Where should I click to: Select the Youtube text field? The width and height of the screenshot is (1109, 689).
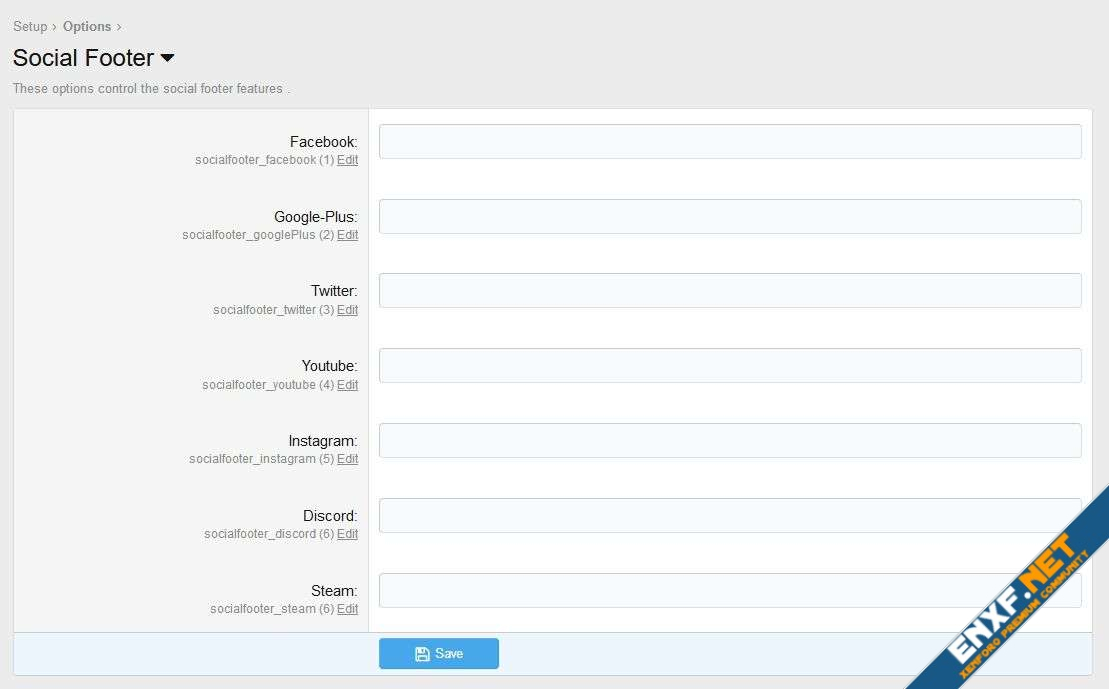[729, 366]
